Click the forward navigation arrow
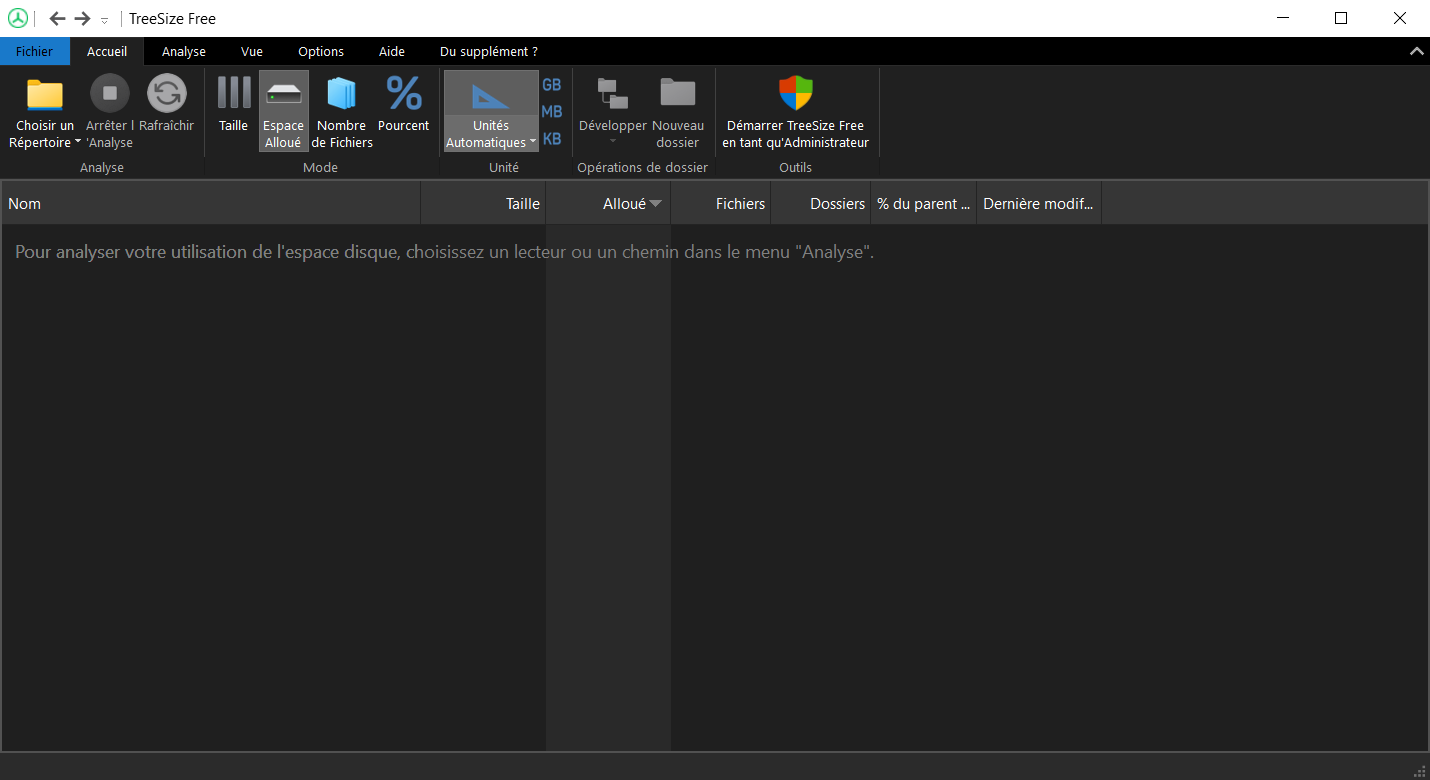1430x780 pixels. pyautogui.click(x=83, y=18)
